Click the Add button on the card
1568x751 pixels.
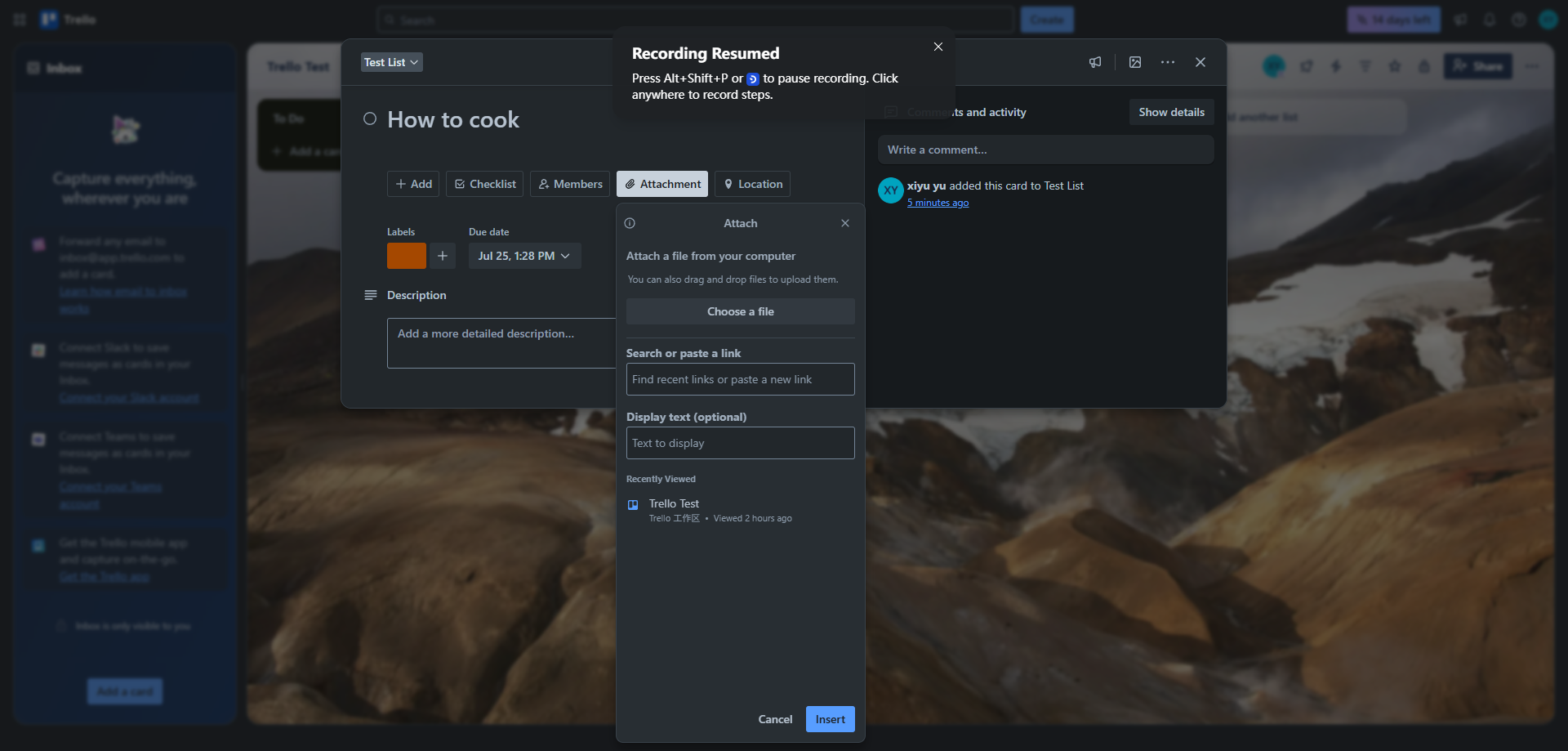point(413,184)
